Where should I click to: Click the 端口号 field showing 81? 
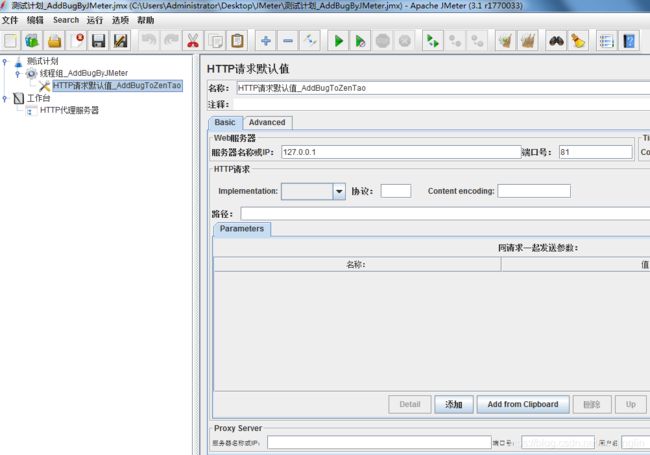point(595,152)
